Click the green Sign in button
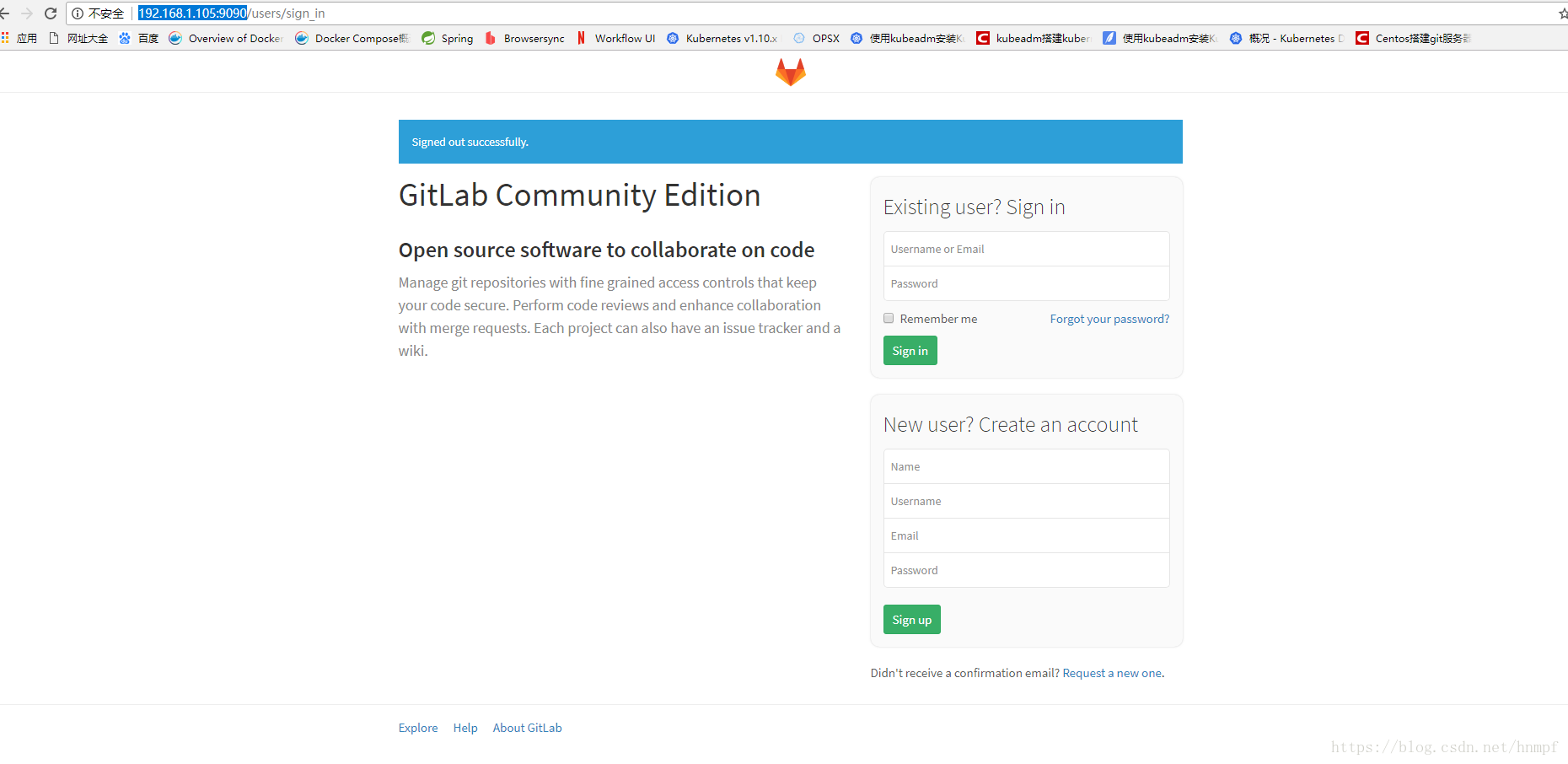This screenshot has height=764, width=1568. pyautogui.click(x=910, y=351)
